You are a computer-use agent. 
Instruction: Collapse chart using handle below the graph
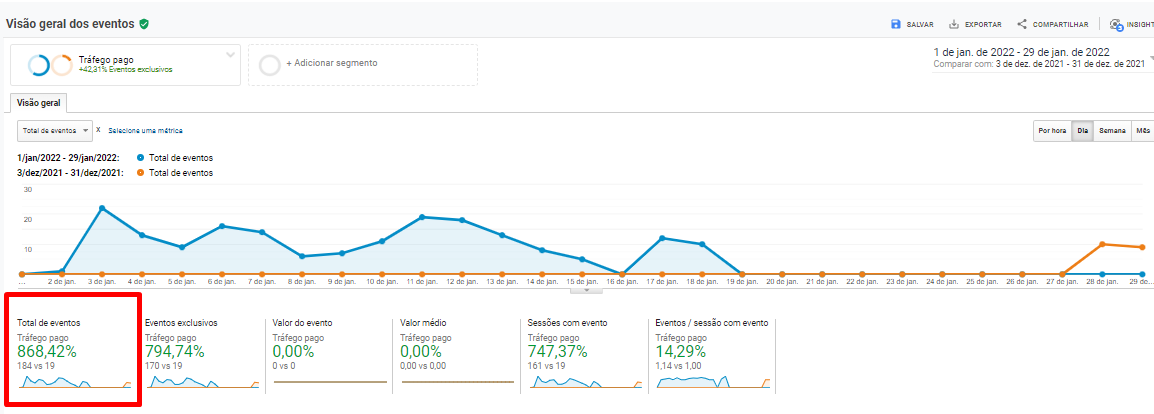(x=586, y=290)
